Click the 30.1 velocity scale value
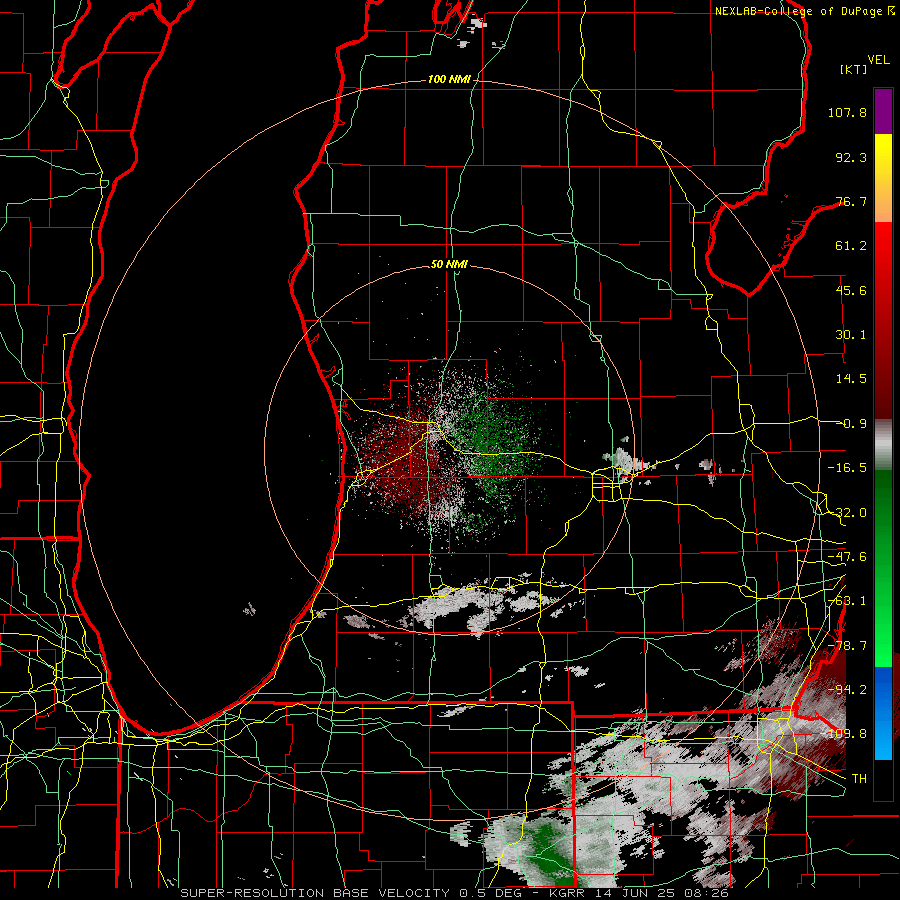 851,335
